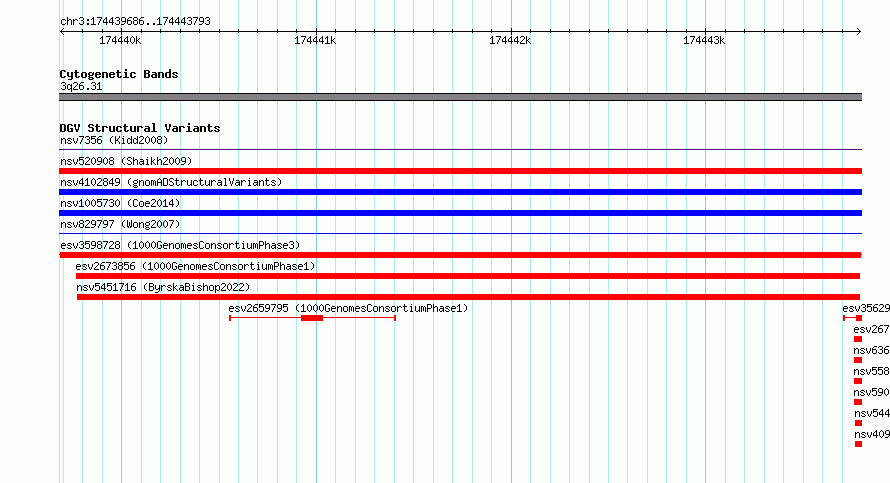Click the right arrowhead of the ruler

coord(859,31)
